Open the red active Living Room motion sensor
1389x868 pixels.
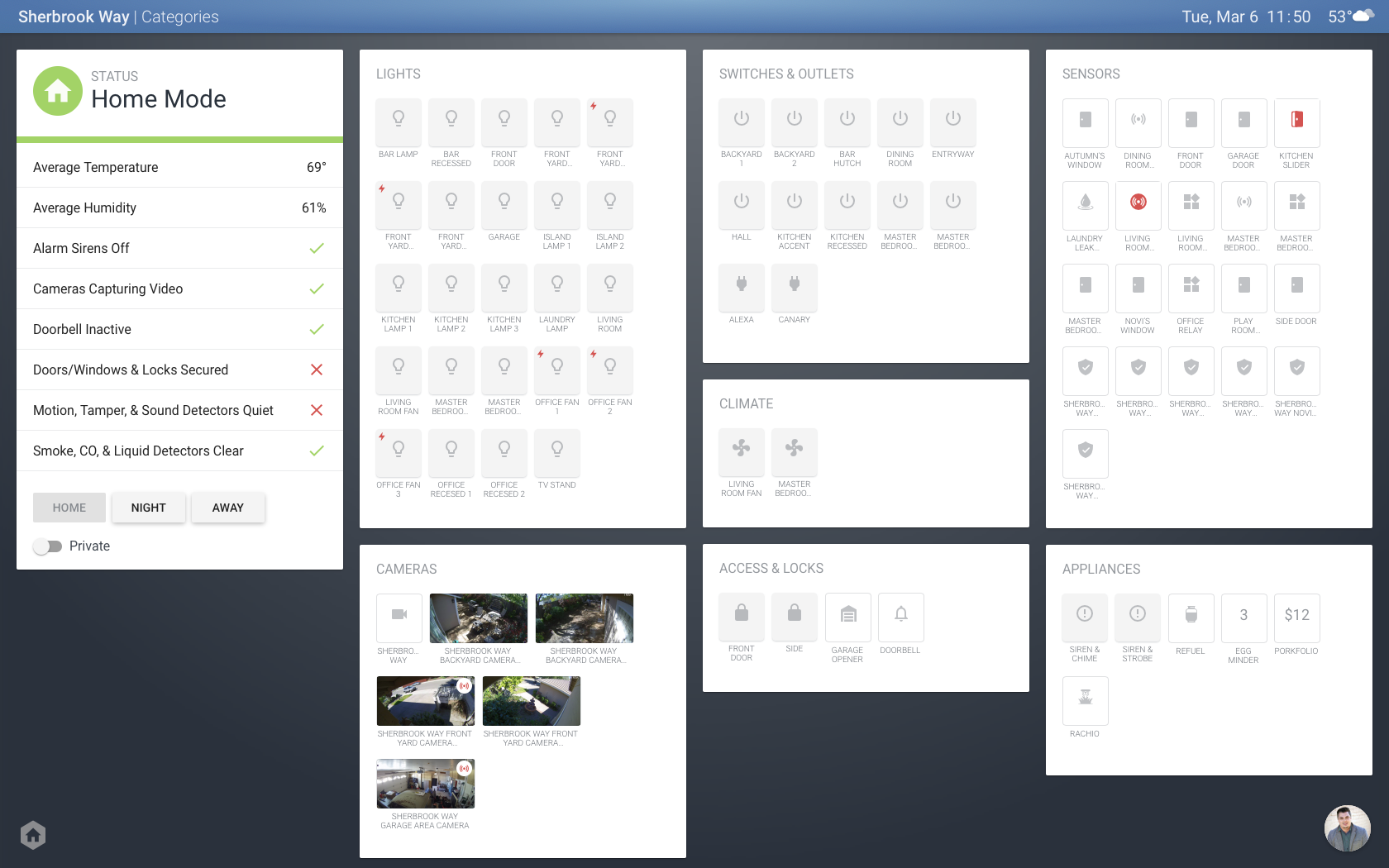tap(1138, 206)
